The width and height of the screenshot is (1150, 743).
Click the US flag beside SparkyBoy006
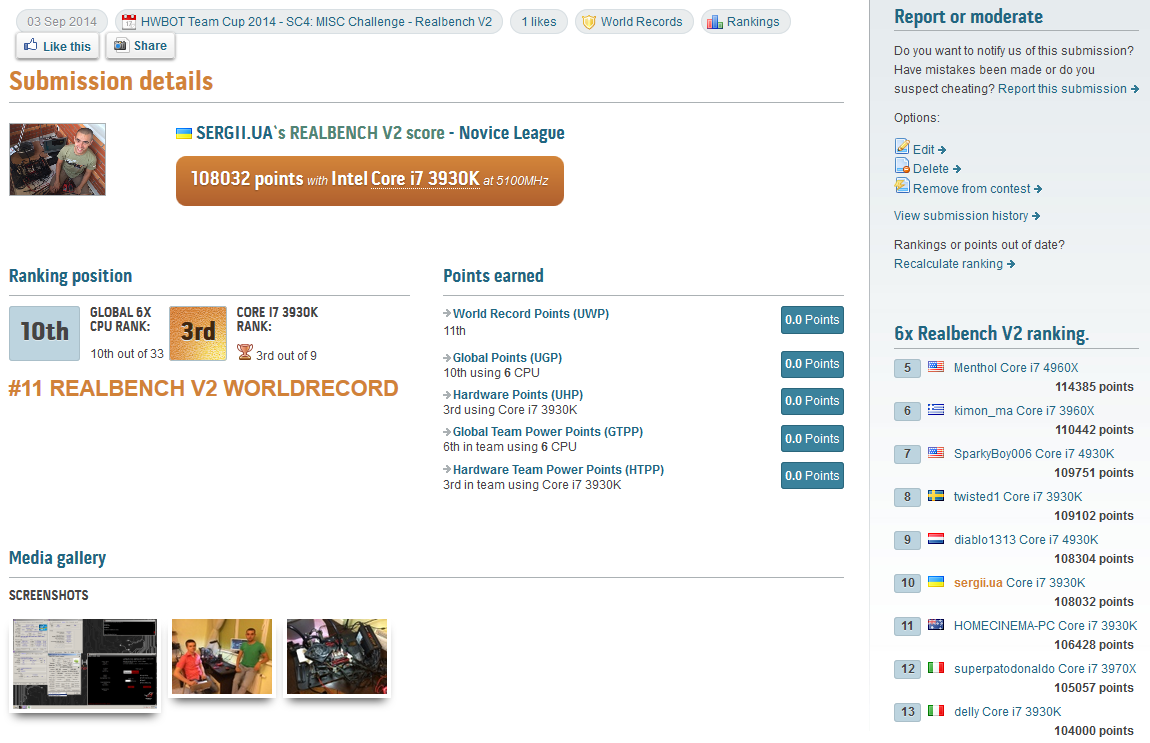(936, 453)
